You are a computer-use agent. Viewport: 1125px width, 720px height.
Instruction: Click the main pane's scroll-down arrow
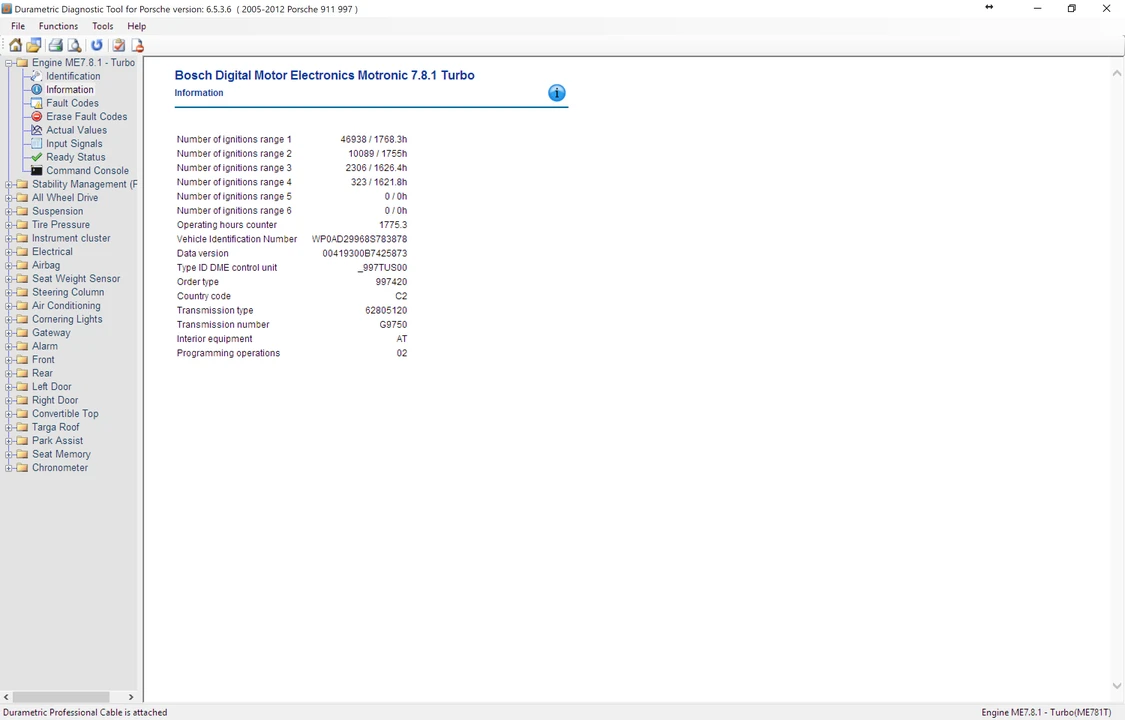[x=1116, y=686]
